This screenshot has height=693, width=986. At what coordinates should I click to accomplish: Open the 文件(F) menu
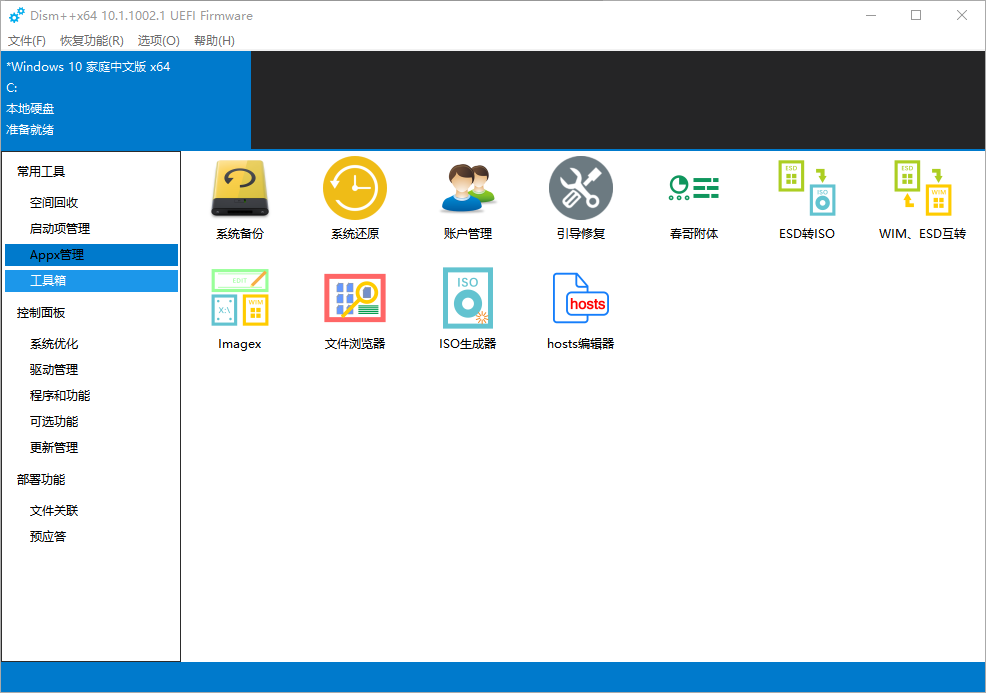pyautogui.click(x=27, y=41)
